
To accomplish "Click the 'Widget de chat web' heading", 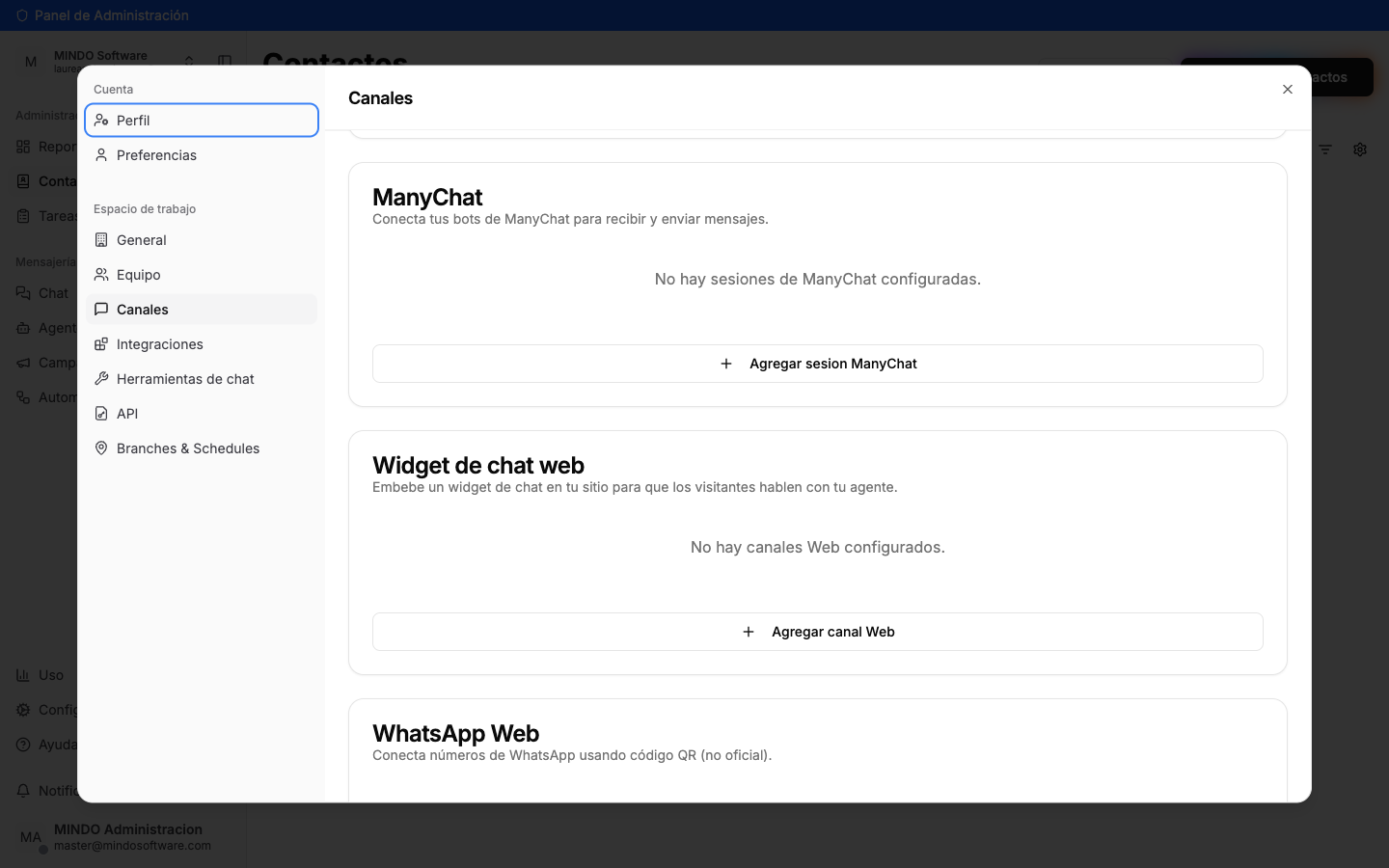I will (478, 465).
